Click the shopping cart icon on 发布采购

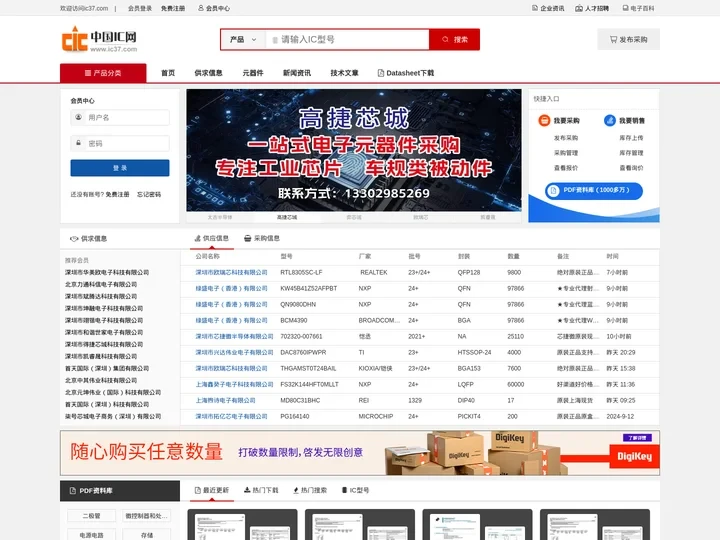click(613, 39)
